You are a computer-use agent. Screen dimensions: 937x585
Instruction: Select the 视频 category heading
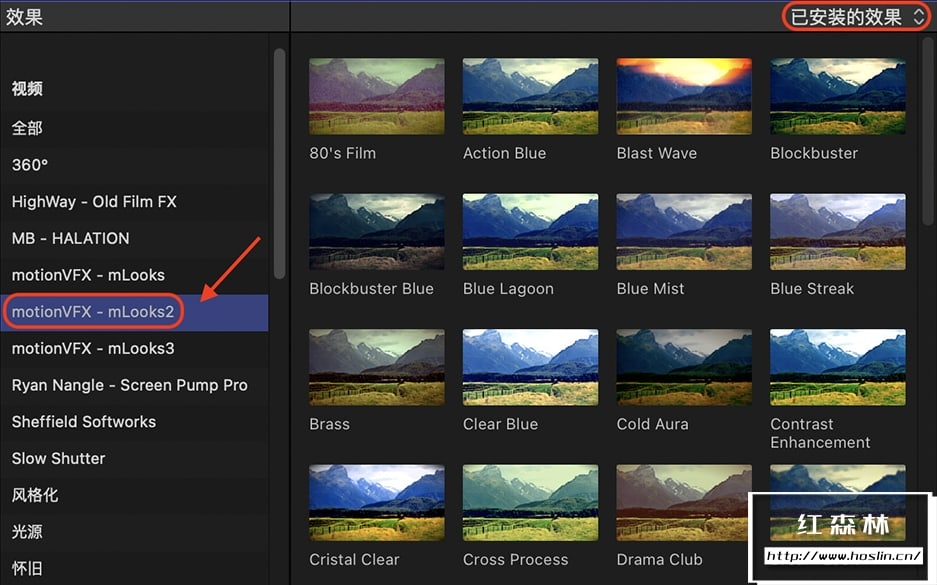pos(27,89)
